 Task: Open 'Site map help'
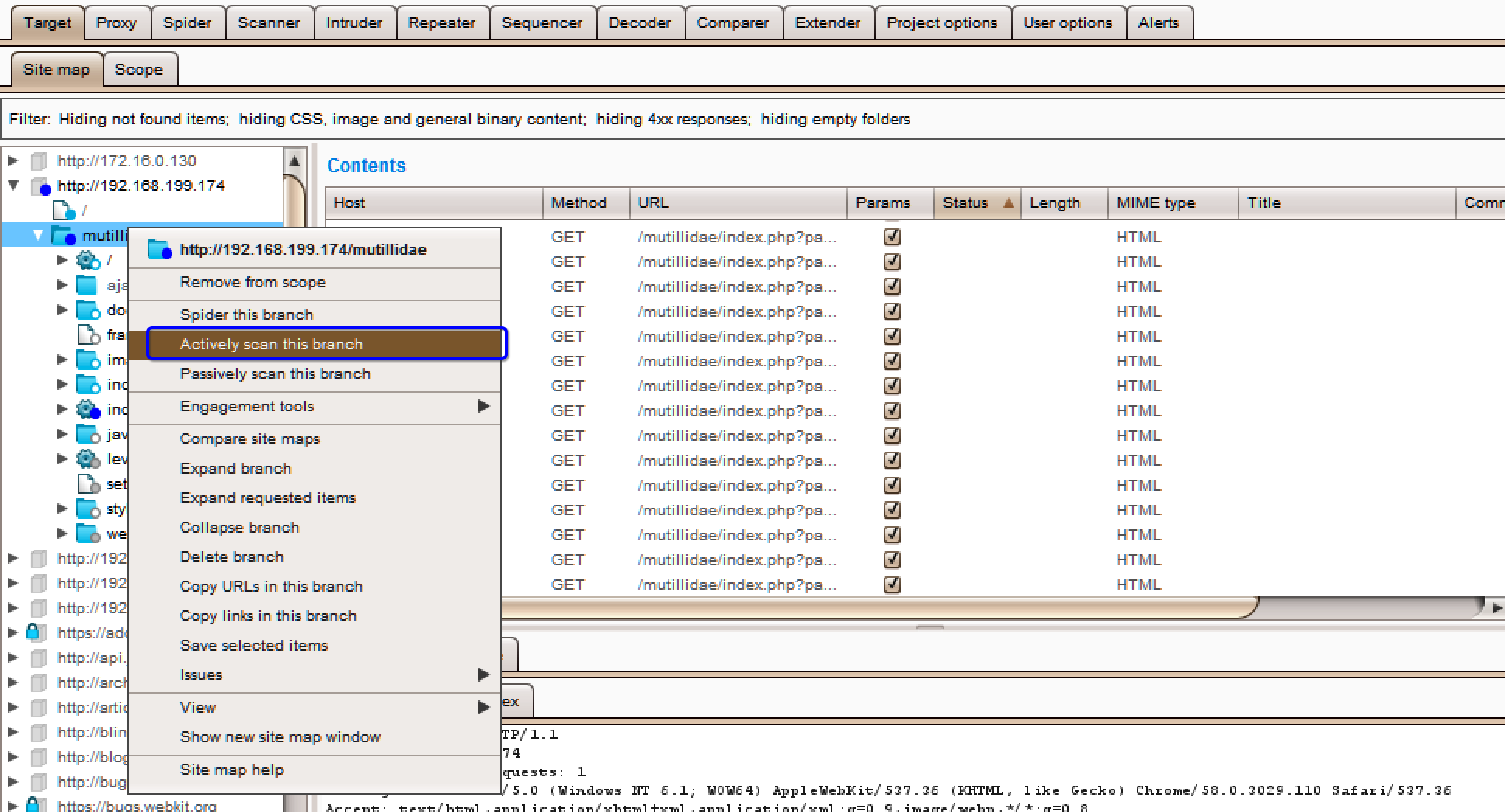point(315,770)
